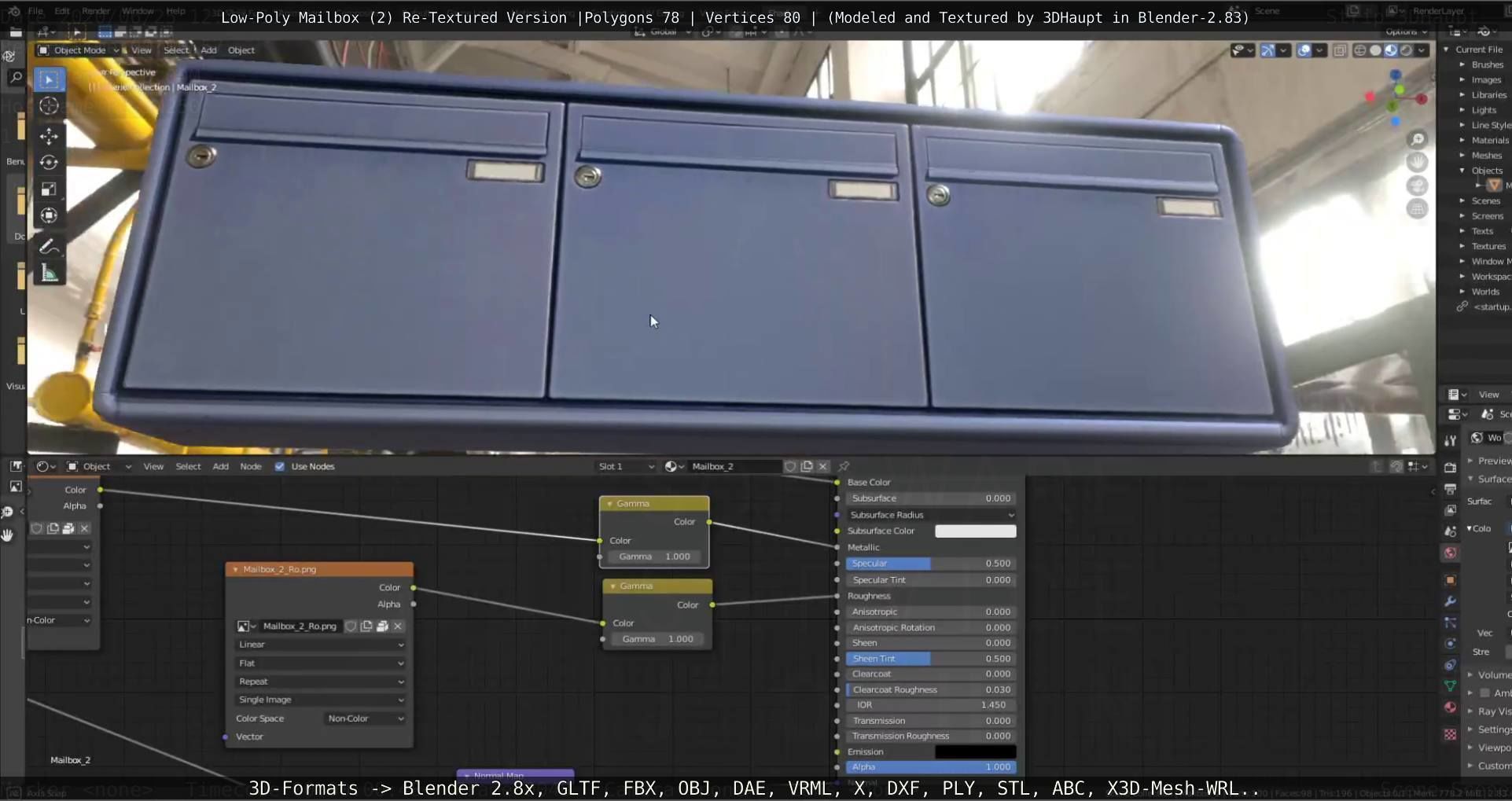Toggle Use Nodes checkbox
1512x801 pixels.
click(280, 466)
